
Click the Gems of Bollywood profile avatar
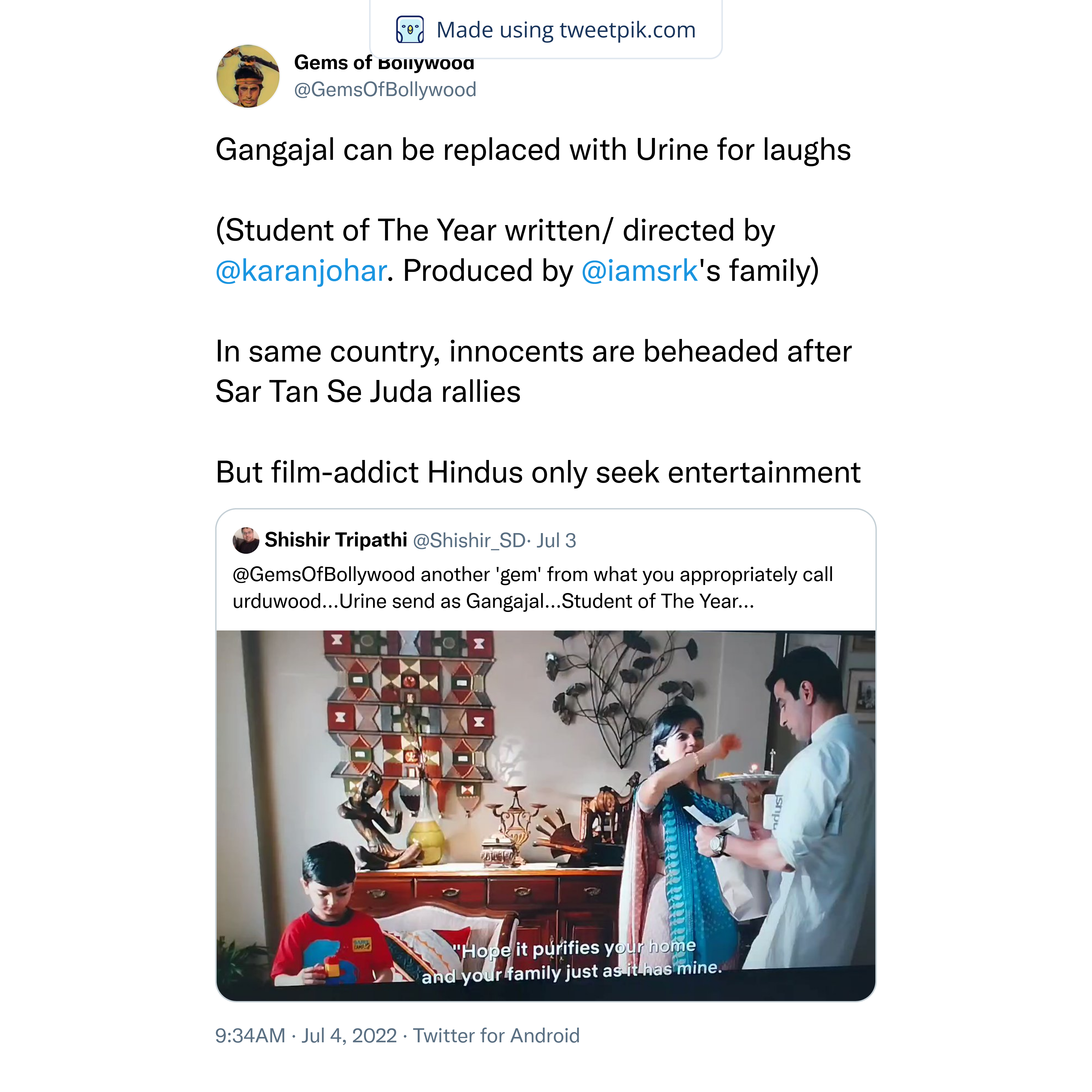click(x=248, y=76)
